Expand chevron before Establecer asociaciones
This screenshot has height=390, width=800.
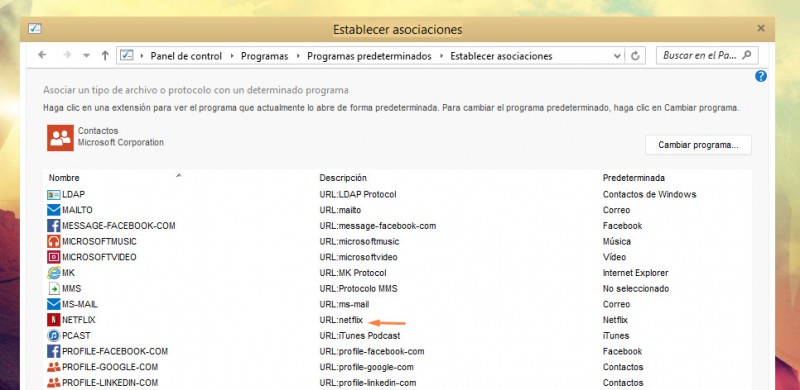(441, 56)
